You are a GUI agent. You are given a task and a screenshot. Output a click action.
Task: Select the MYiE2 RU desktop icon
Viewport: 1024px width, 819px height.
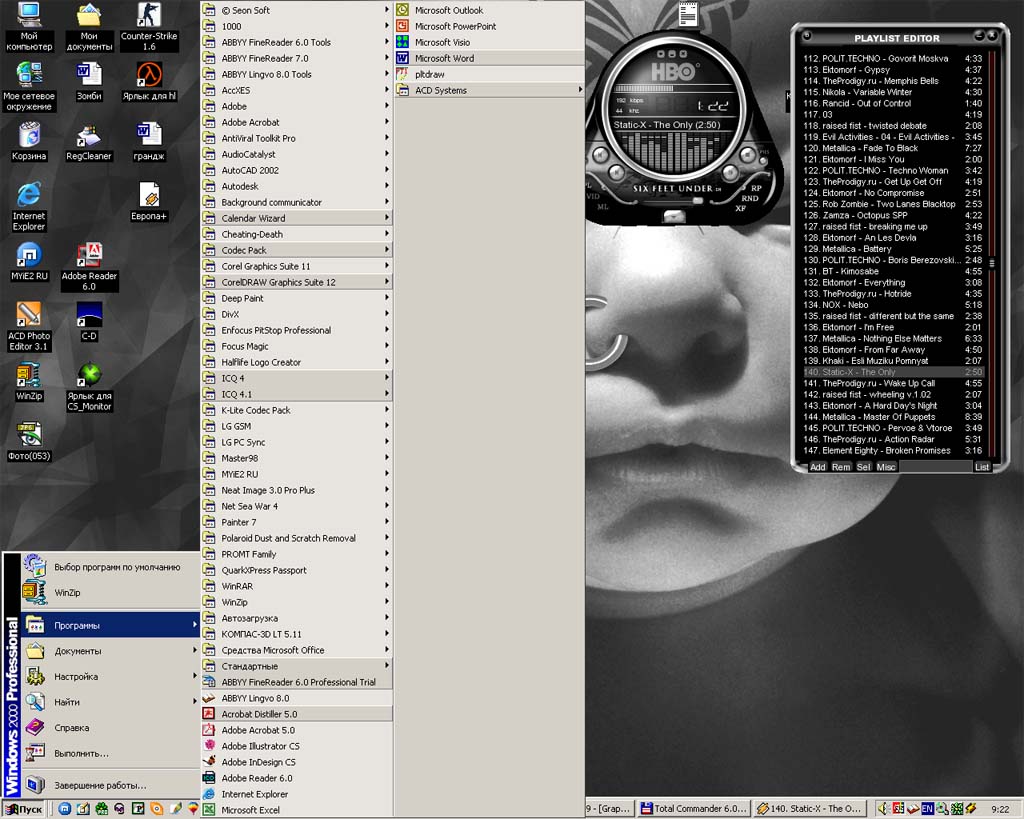click(29, 261)
